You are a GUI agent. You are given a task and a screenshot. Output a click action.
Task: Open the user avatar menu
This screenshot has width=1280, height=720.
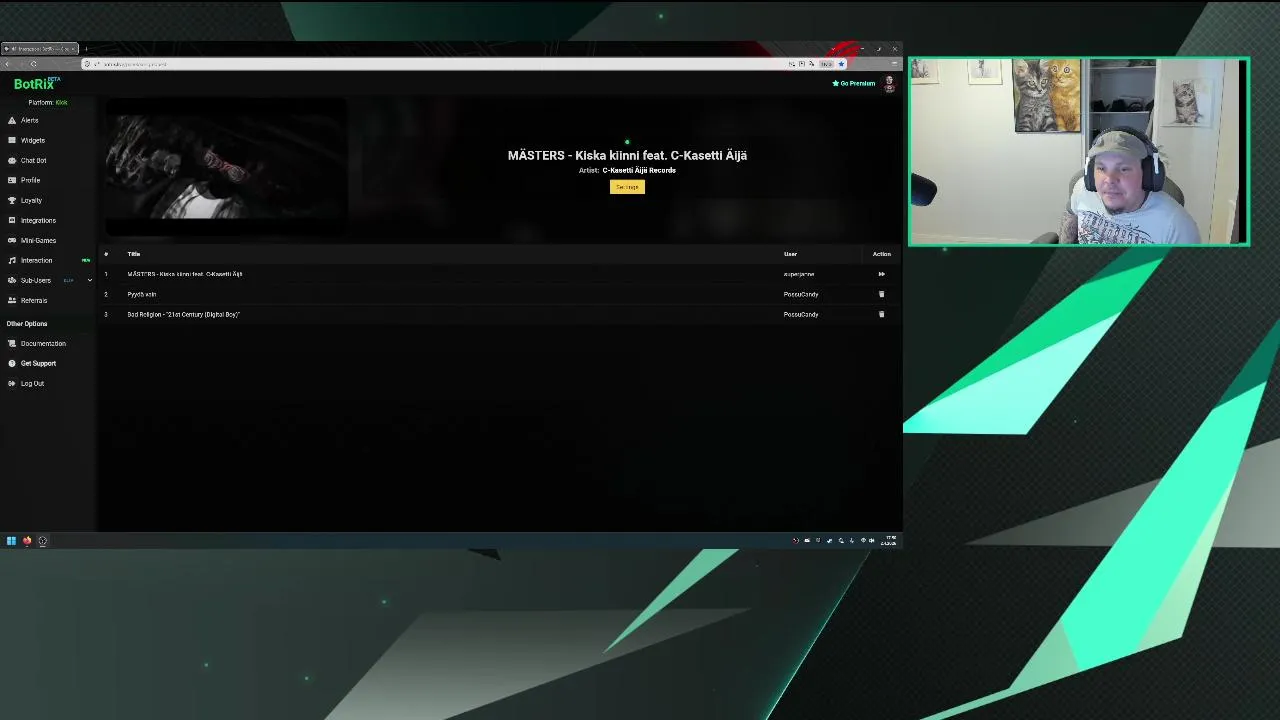(x=889, y=83)
